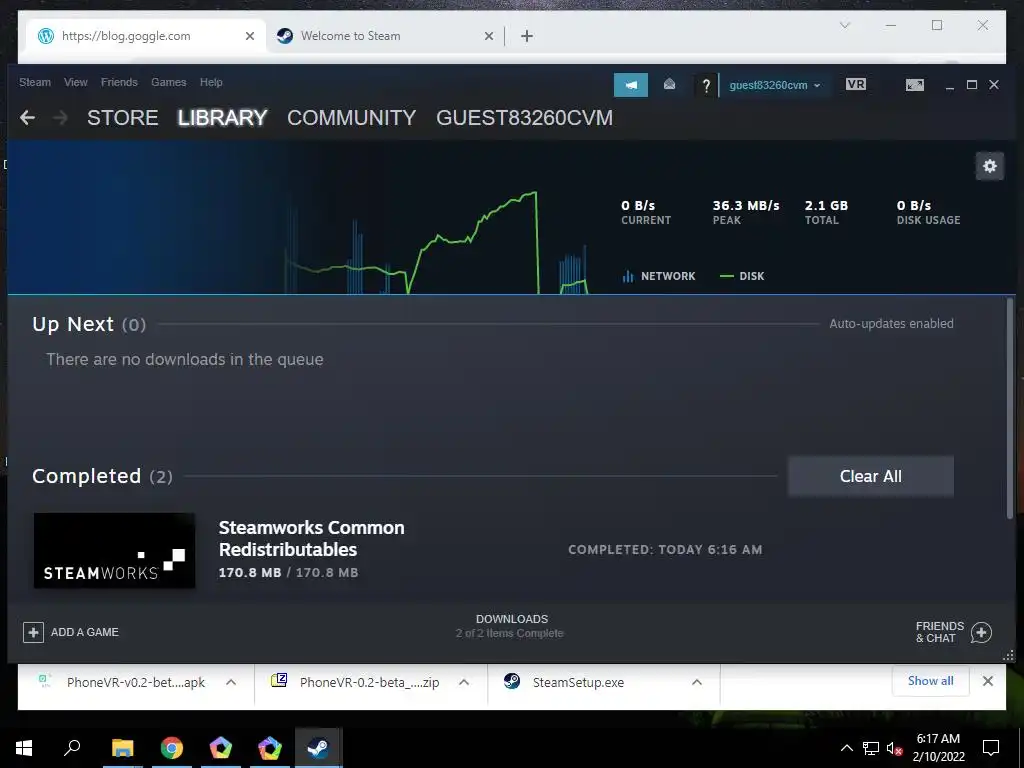Close the Welcome to Steam browser tab
The image size is (1024, 768).
[x=488, y=36]
